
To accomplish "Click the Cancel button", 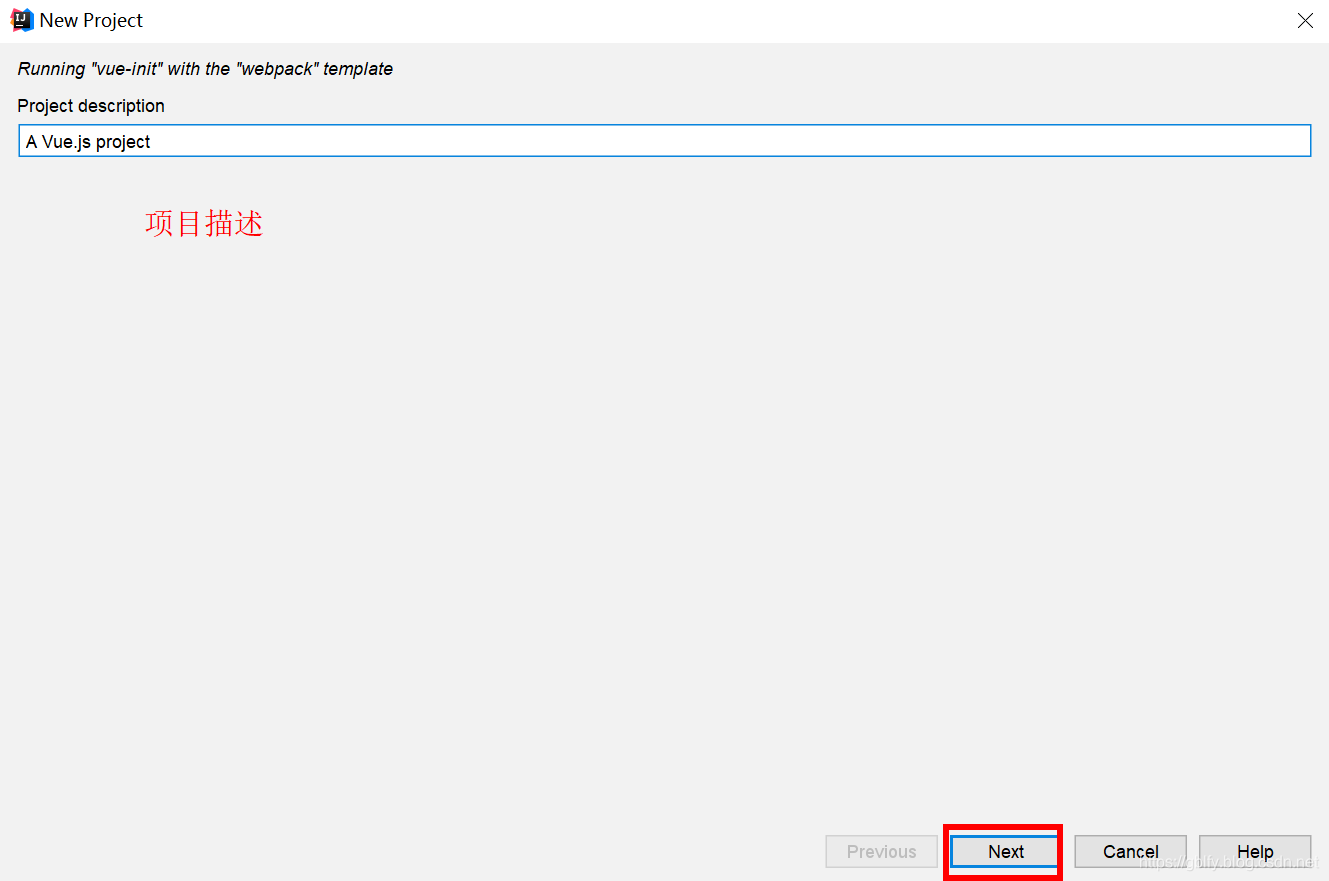I will pyautogui.click(x=1130, y=851).
